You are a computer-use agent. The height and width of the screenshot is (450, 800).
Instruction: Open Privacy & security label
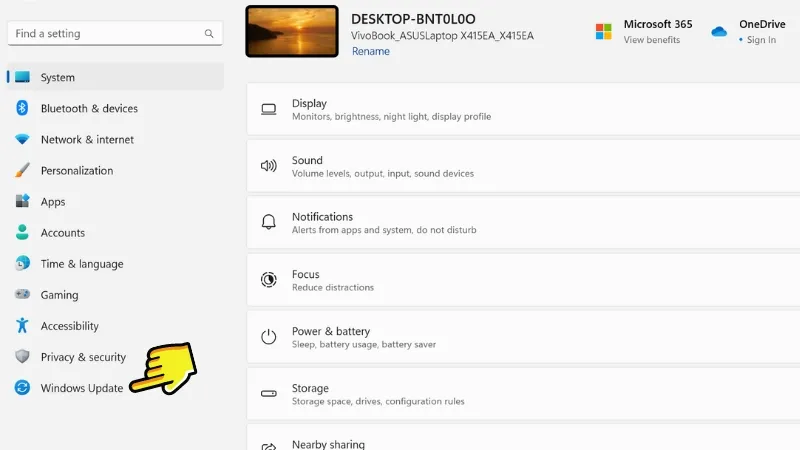[83, 357]
